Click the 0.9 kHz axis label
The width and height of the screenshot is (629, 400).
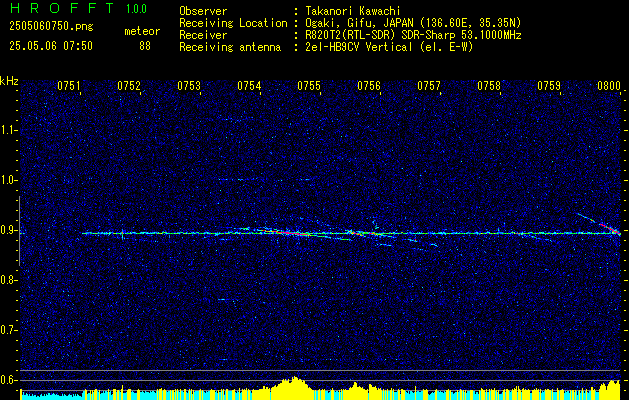(8, 230)
